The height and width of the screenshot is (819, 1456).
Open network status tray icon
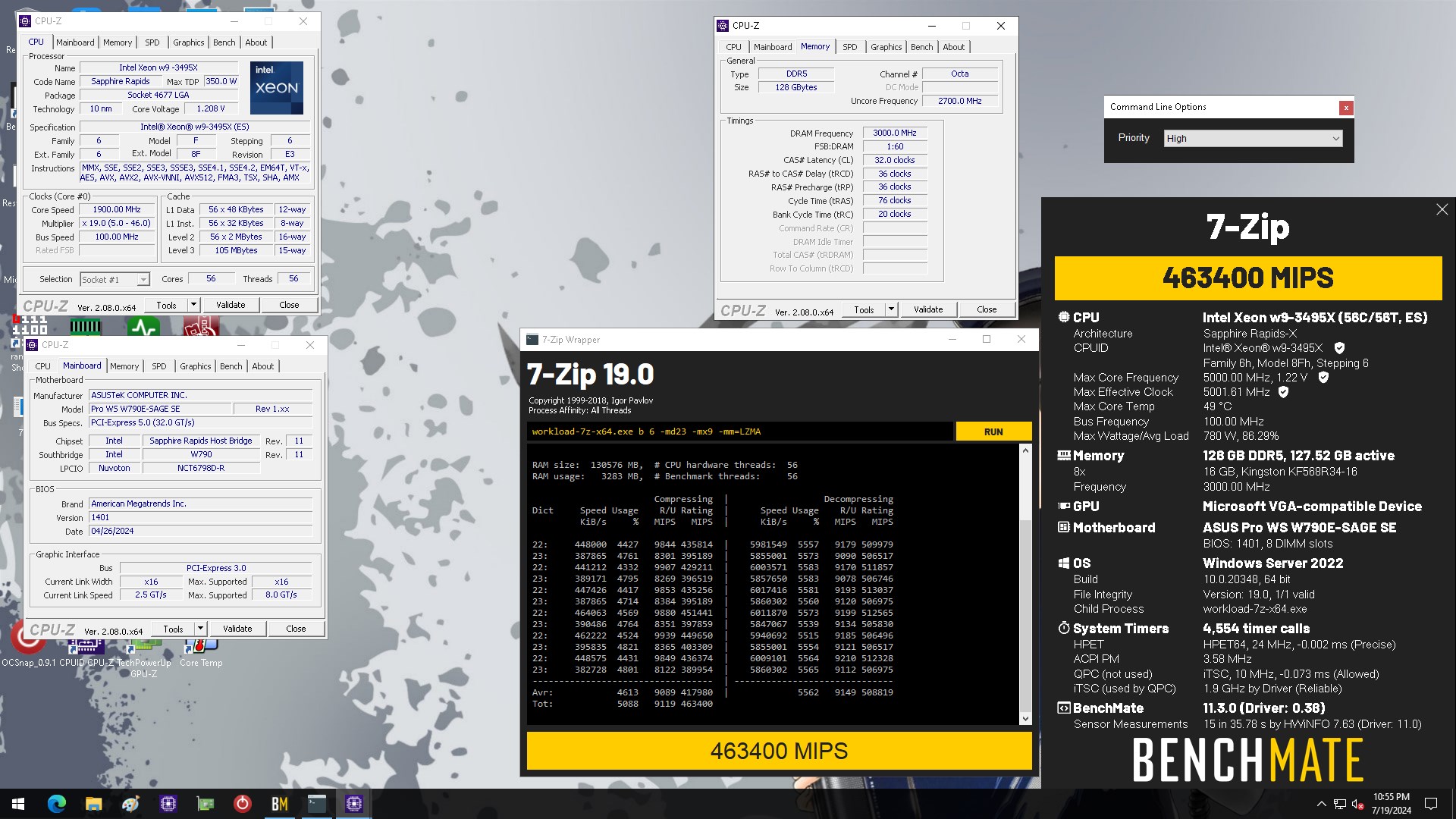pyautogui.click(x=1340, y=804)
